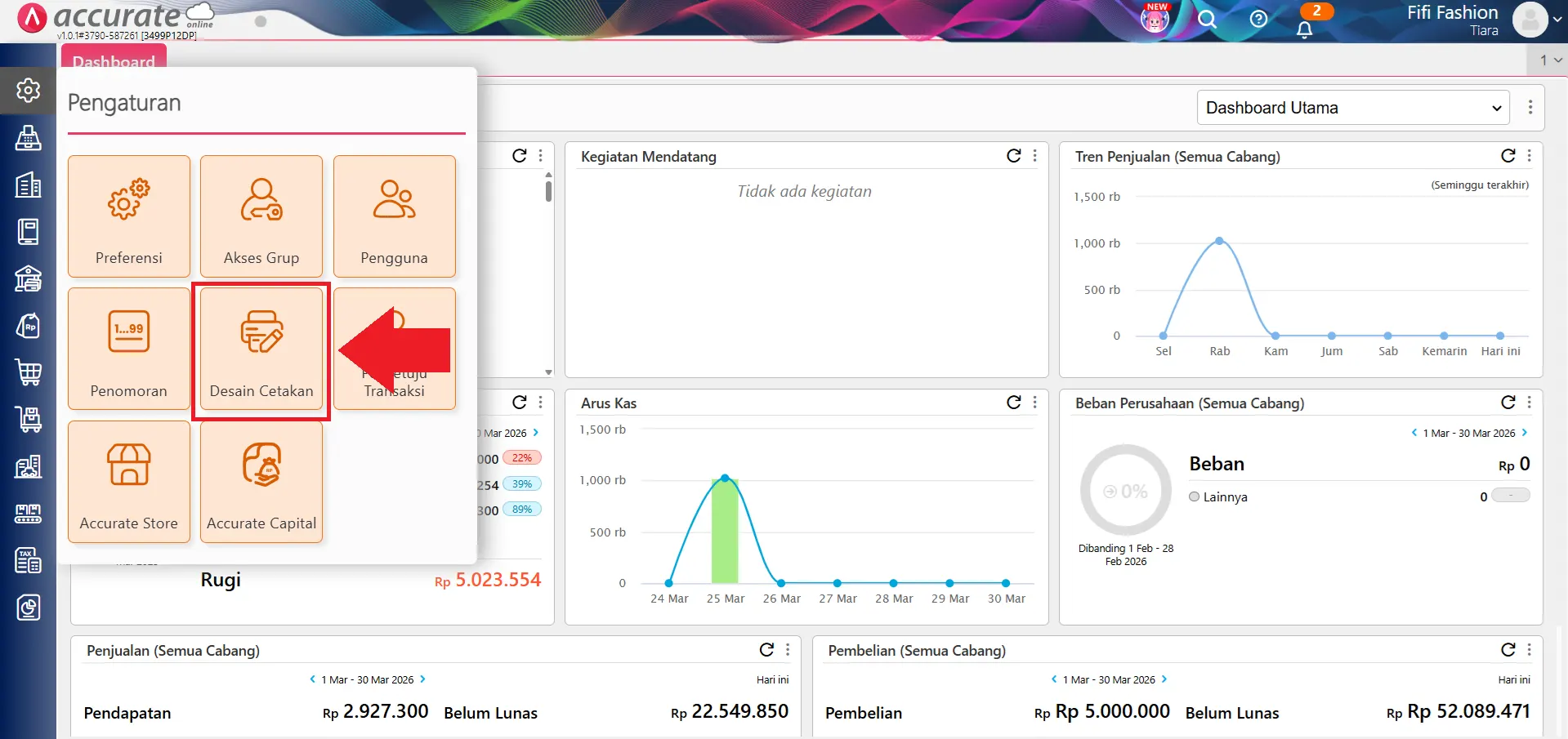Viewport: 1568px width, 739px height.
Task: Click the scrollbar in the left dashboard panel
Action: (x=548, y=192)
